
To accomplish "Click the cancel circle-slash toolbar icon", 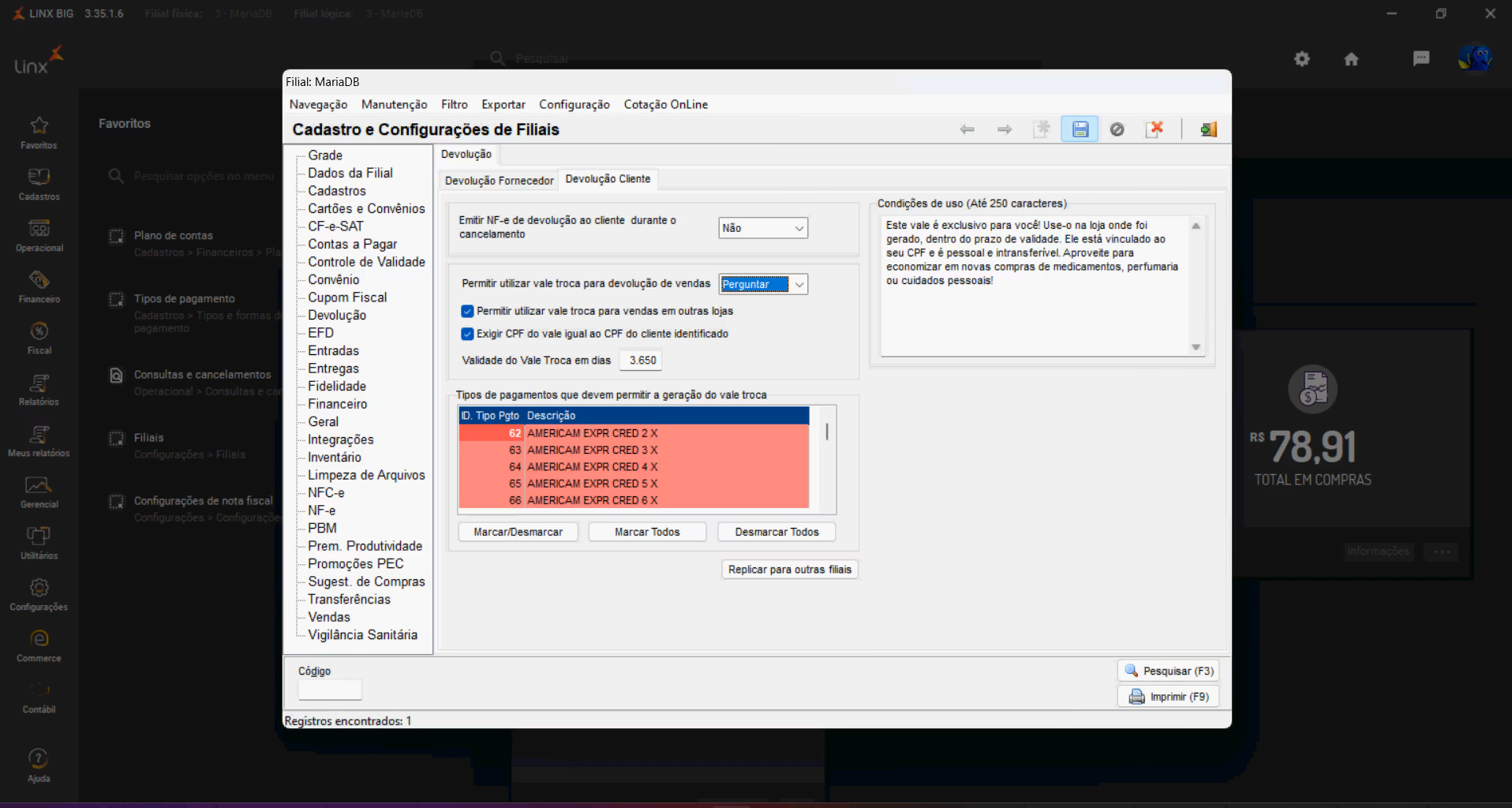I will tap(1117, 129).
